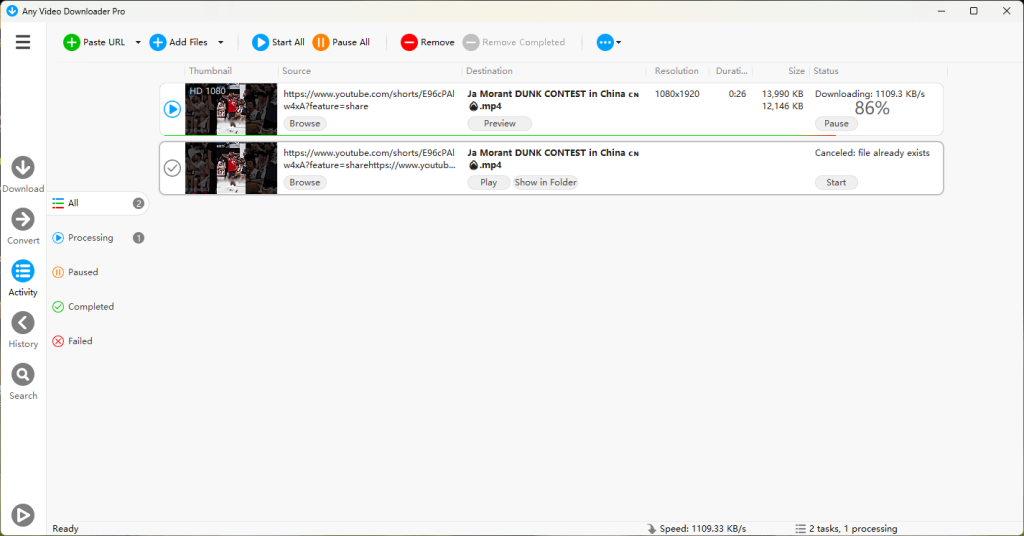Select the Completed filter tab
Viewport: 1024px width, 536px height.
click(x=90, y=307)
